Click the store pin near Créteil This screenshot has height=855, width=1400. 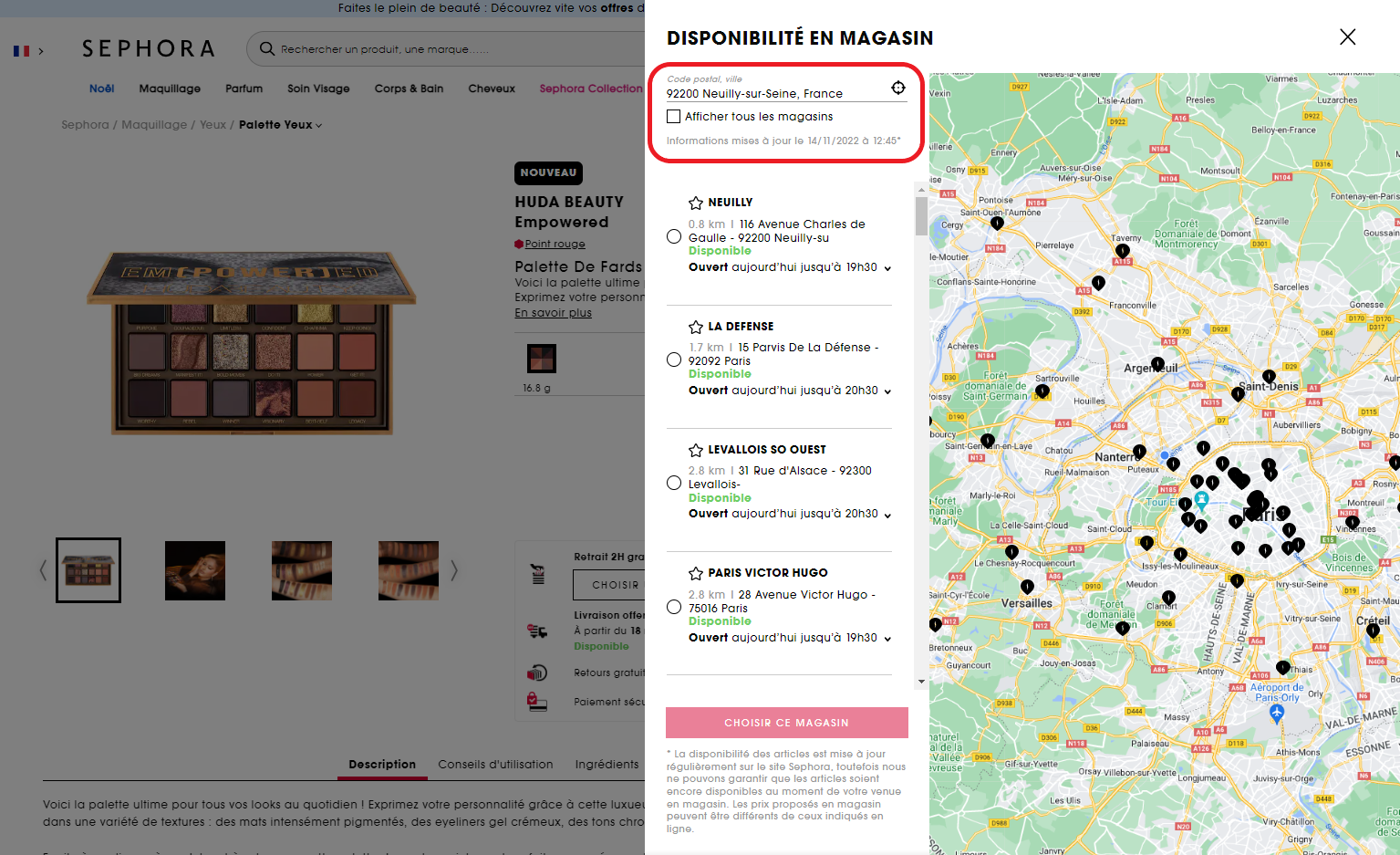[1374, 631]
